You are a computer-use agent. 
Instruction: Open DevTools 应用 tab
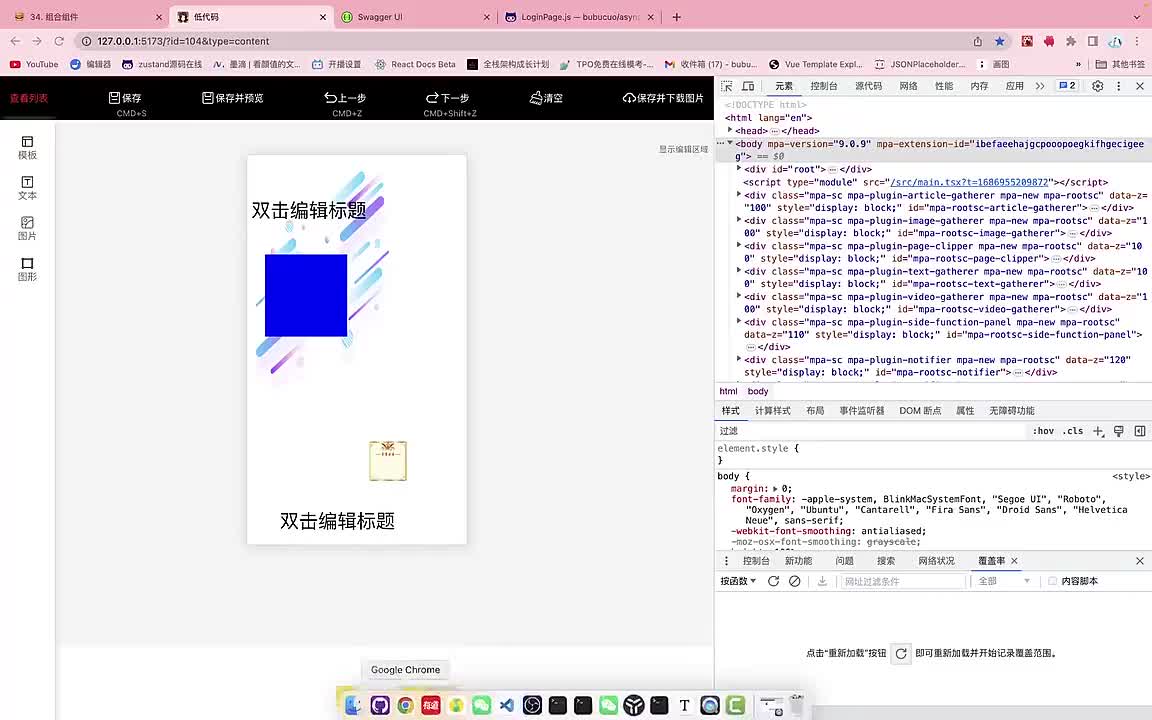click(1015, 86)
